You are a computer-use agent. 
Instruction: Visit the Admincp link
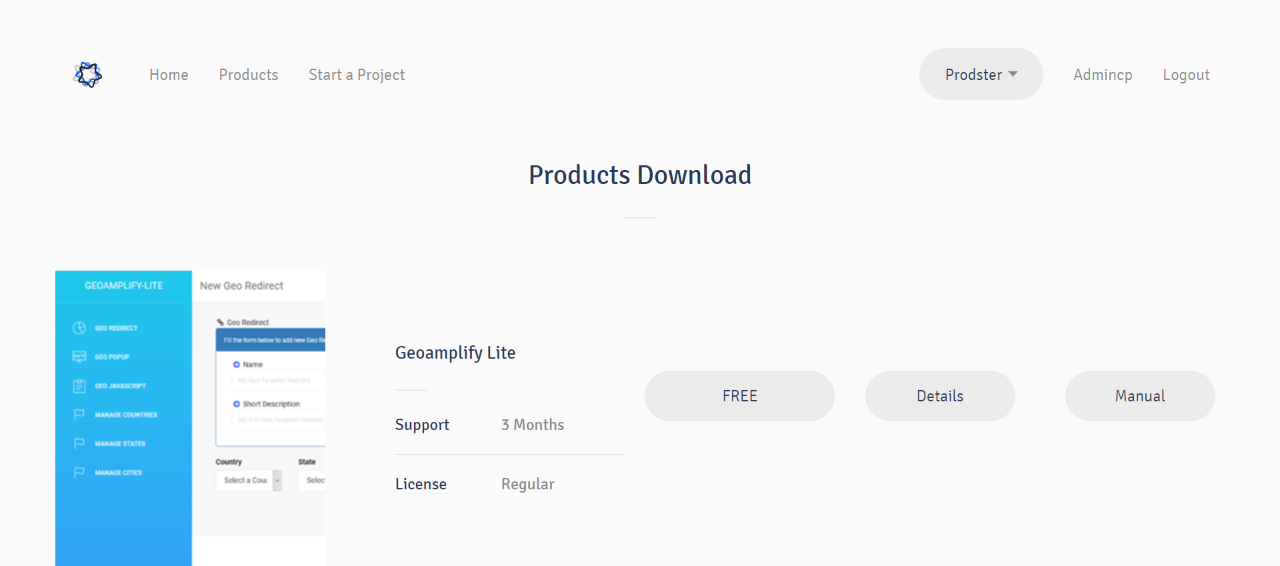(x=1102, y=75)
